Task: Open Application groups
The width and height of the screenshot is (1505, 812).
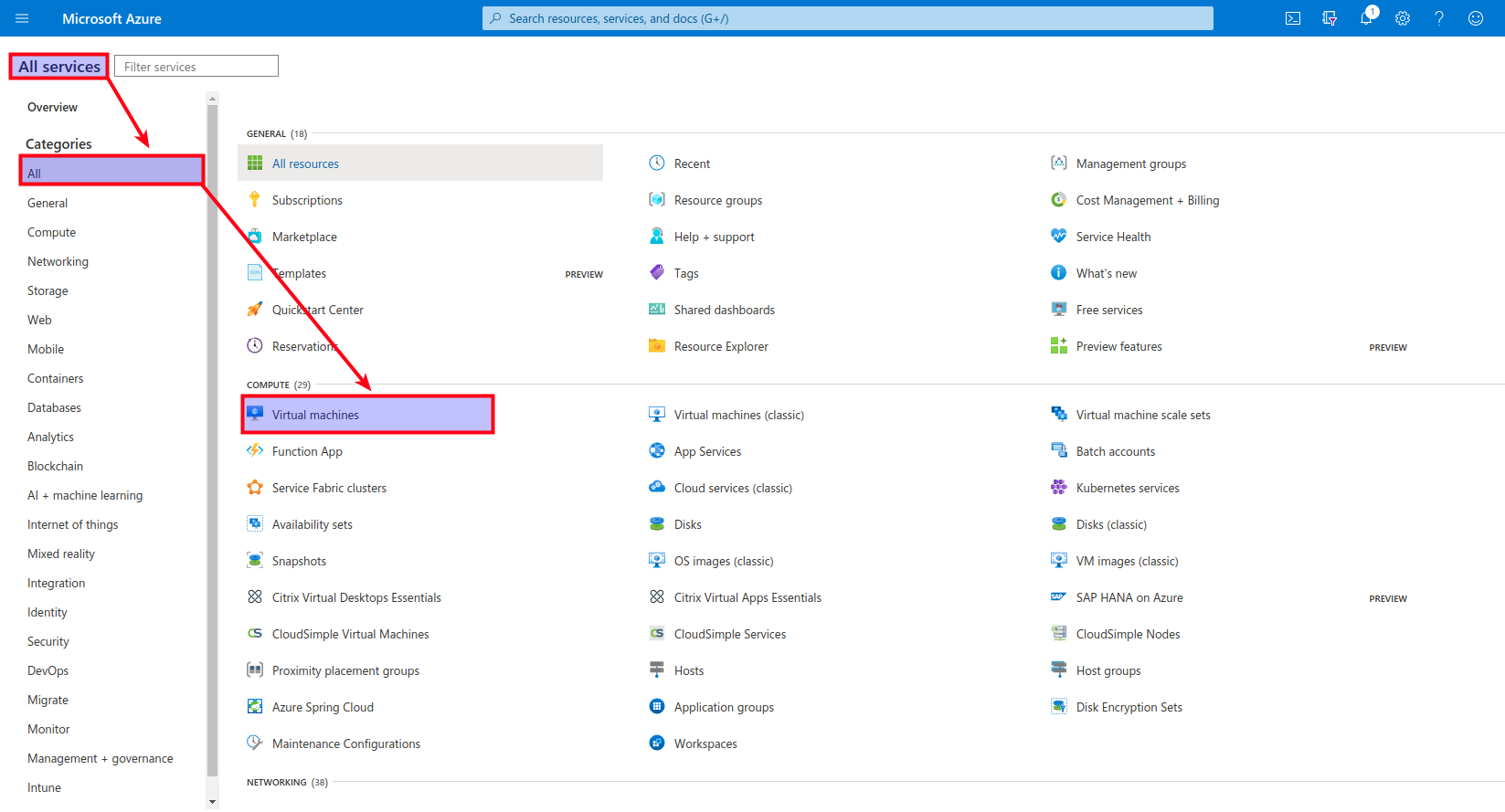Action: pos(724,707)
